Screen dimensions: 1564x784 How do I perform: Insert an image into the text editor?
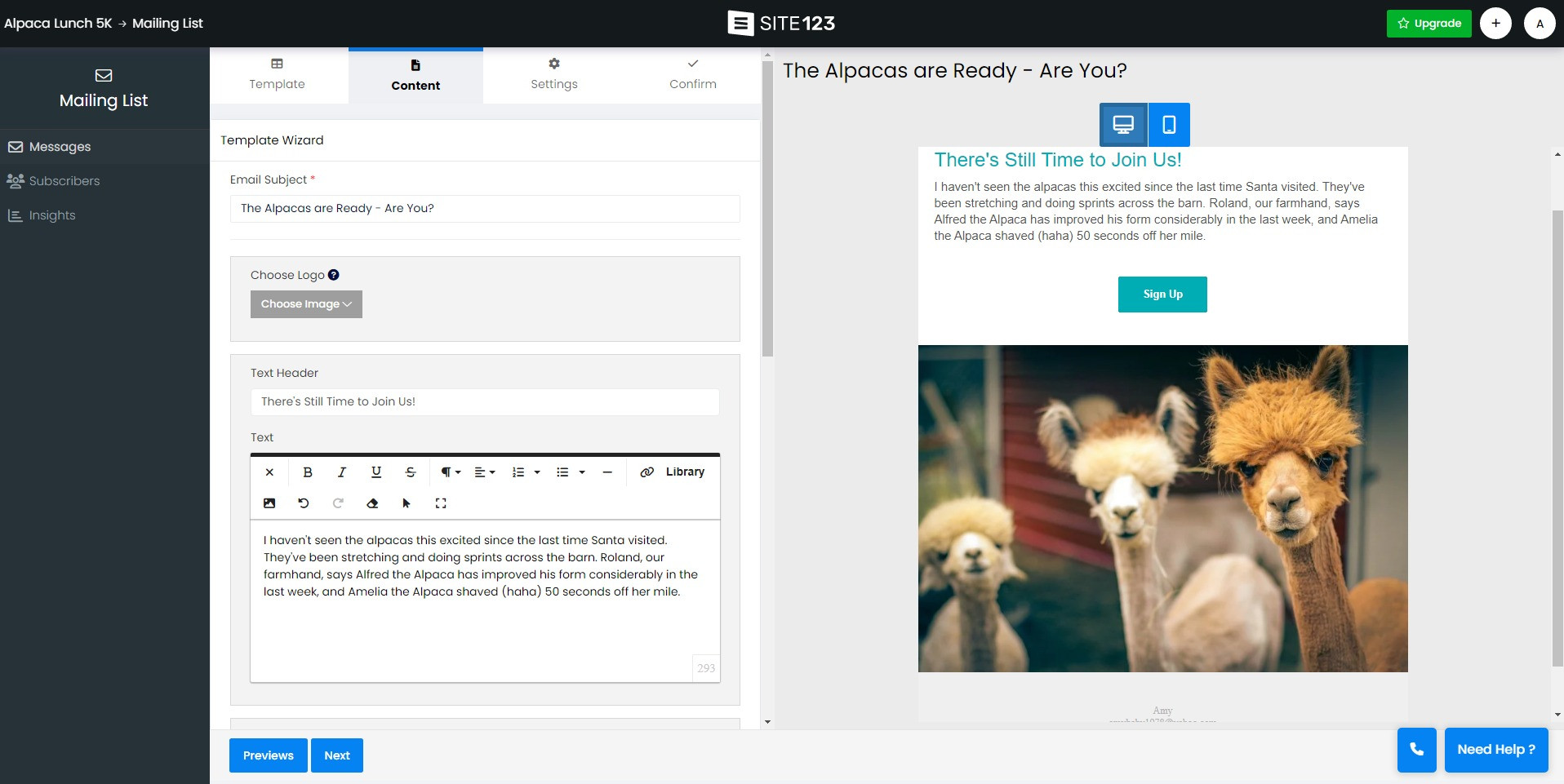pos(269,503)
